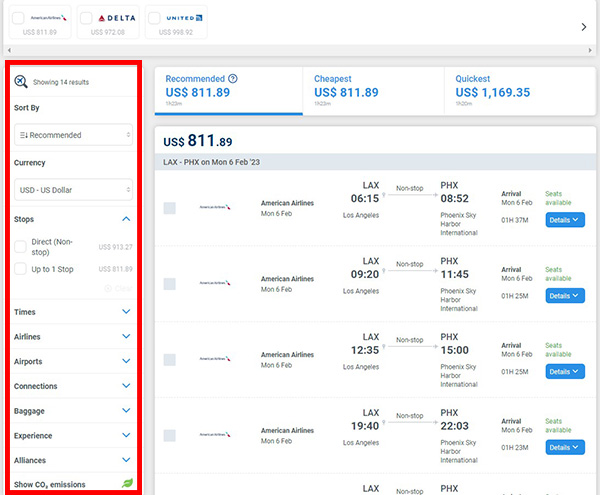Click the LAX - PHX on Mon 6 Feb '23 header
600x495 pixels.
coord(211,162)
